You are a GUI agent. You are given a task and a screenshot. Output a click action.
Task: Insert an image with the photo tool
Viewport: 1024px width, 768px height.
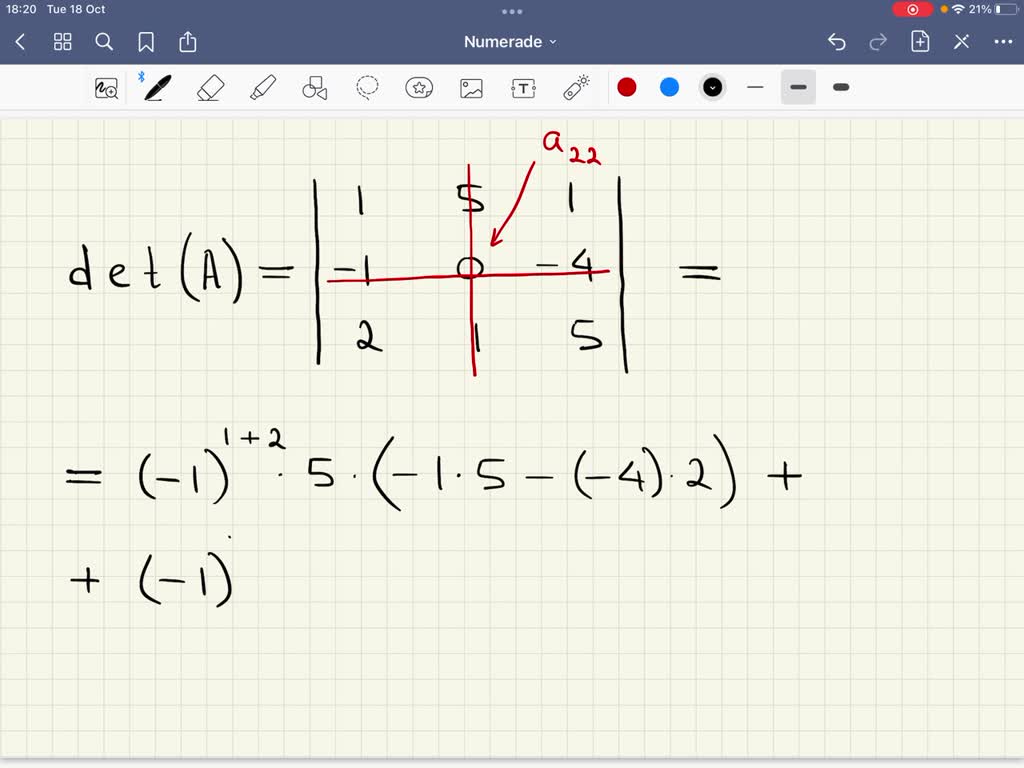click(x=471, y=87)
